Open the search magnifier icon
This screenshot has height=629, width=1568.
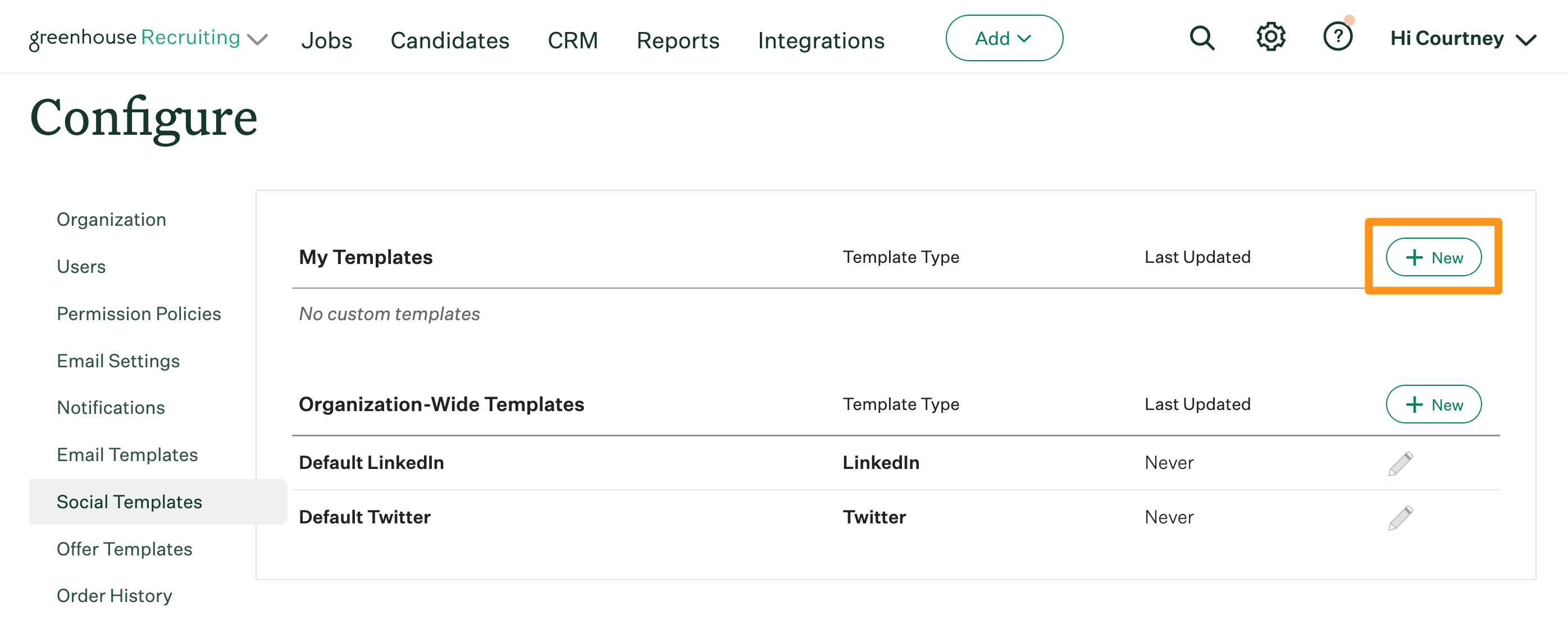pos(1202,38)
